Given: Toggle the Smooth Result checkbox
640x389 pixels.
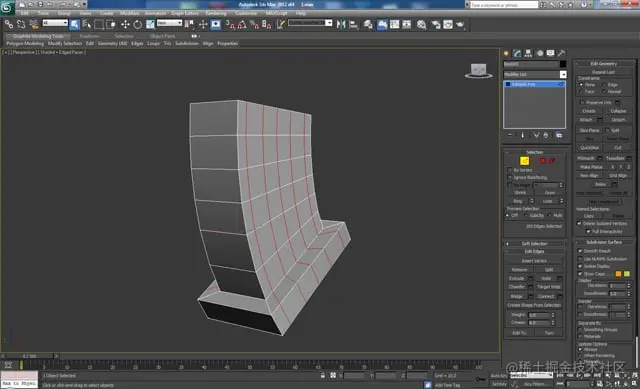Looking at the screenshot, I should pyautogui.click(x=580, y=251).
